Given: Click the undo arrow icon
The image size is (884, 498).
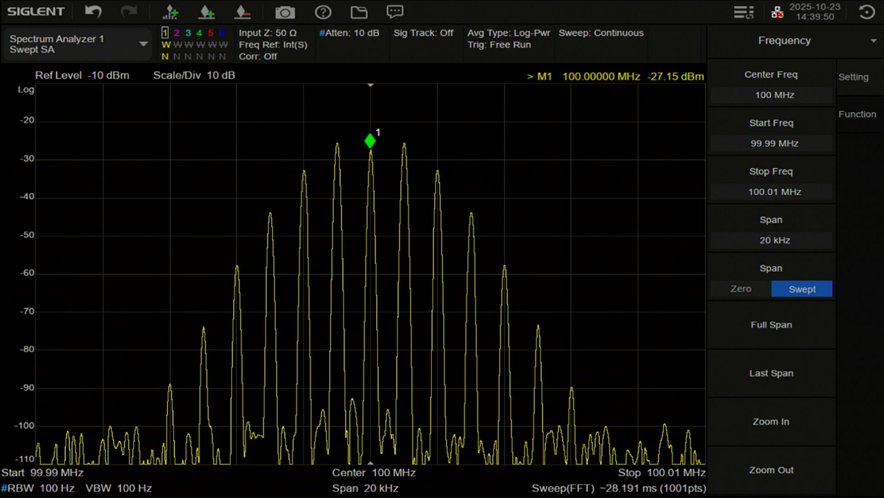Looking at the screenshot, I should (93, 12).
